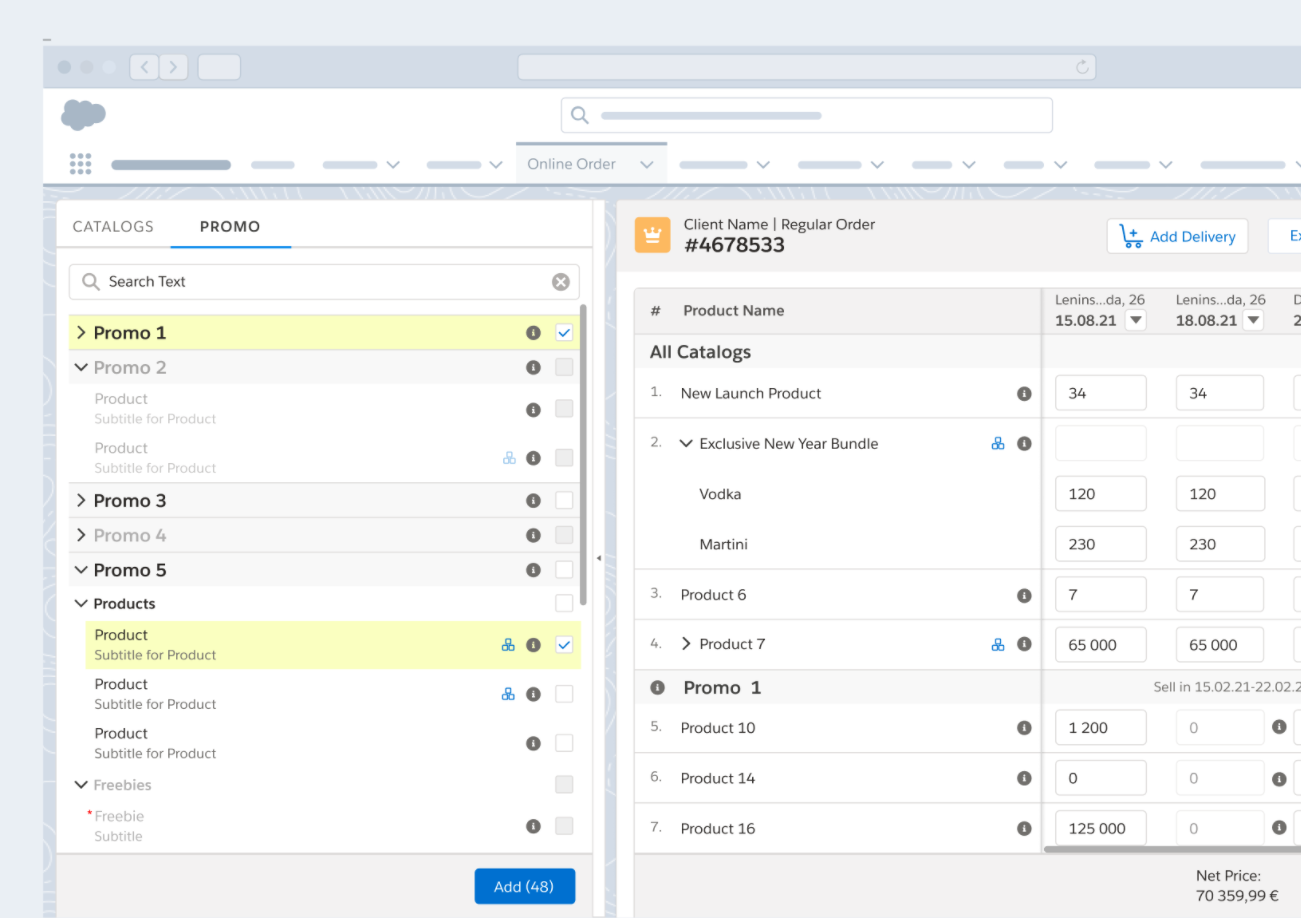Expand the Promo 3 row
Viewport: 1301px width, 918px height.
[81, 501]
